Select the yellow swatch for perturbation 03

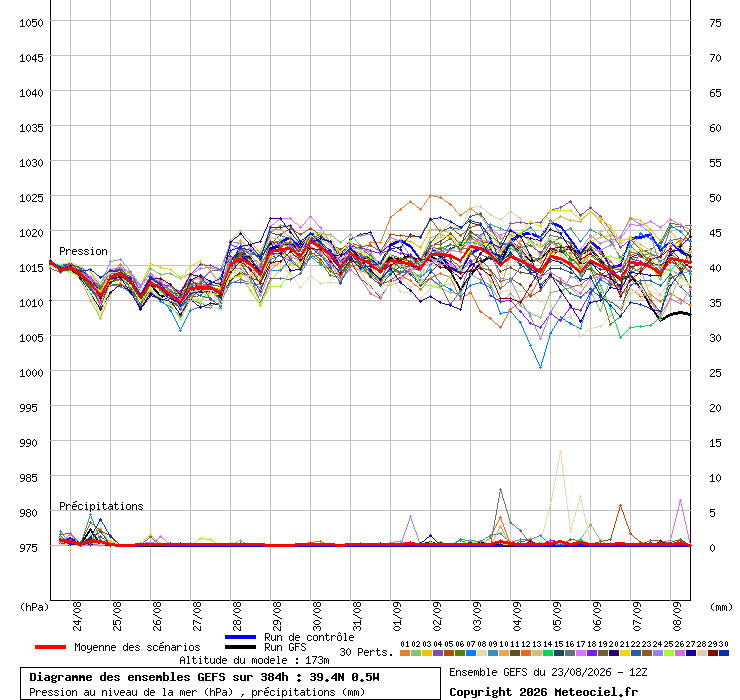pyautogui.click(x=427, y=653)
